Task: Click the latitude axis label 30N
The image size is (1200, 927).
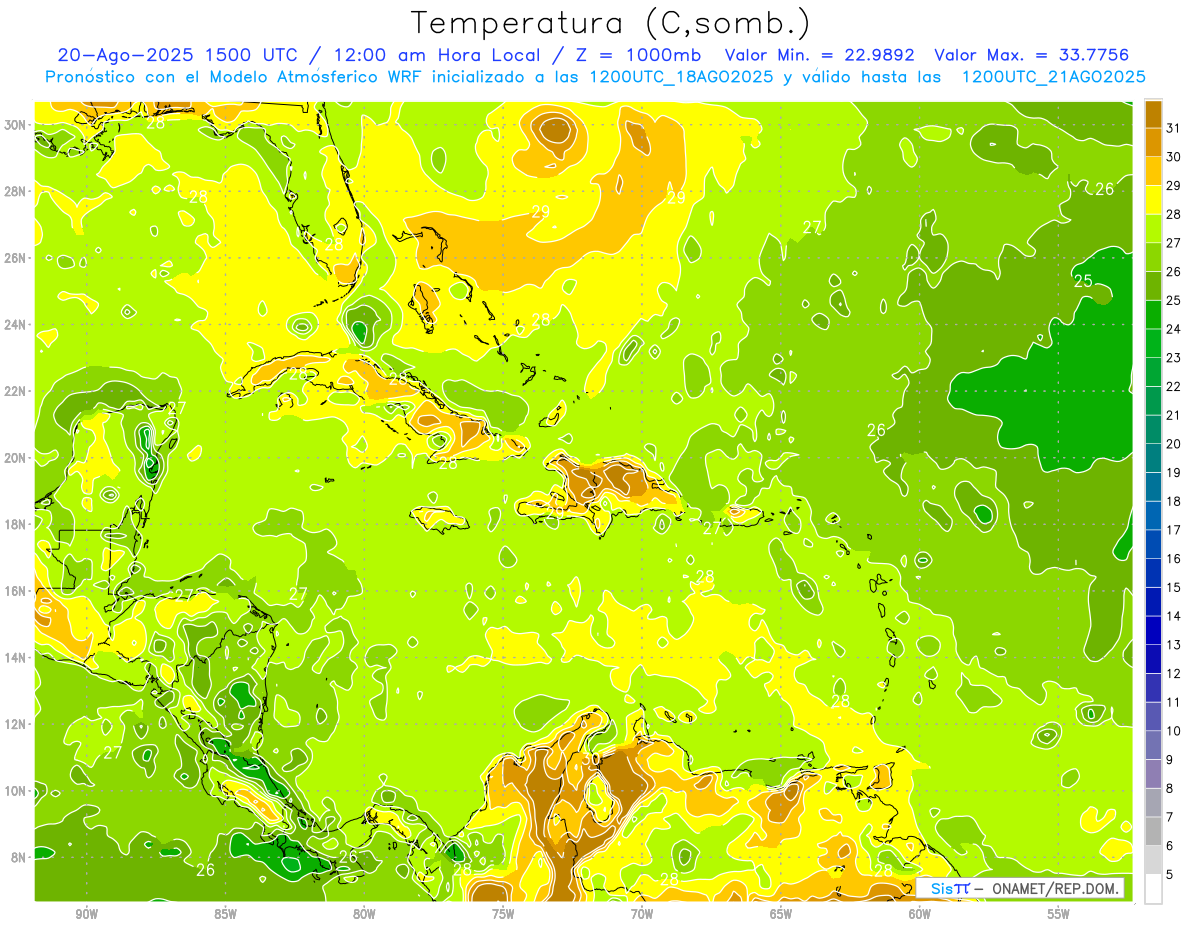Action: click(15, 125)
